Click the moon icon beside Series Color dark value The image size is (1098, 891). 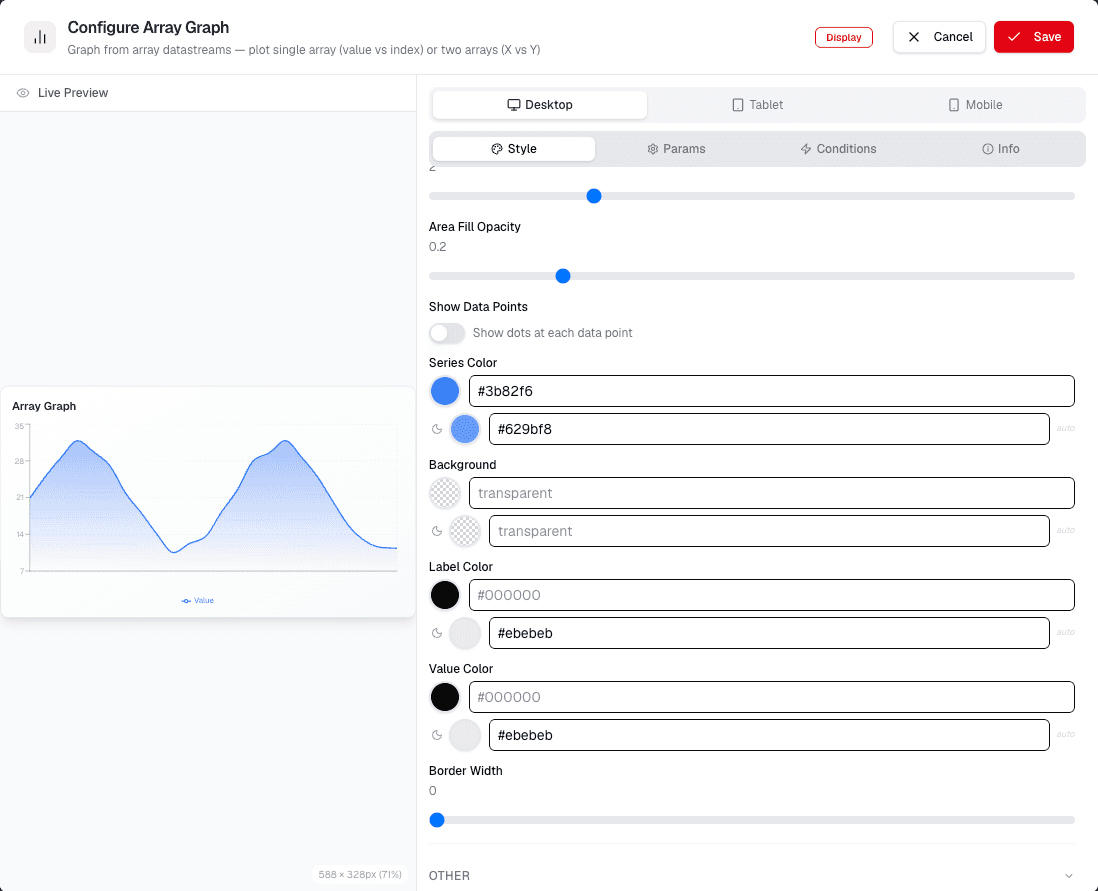(437, 429)
